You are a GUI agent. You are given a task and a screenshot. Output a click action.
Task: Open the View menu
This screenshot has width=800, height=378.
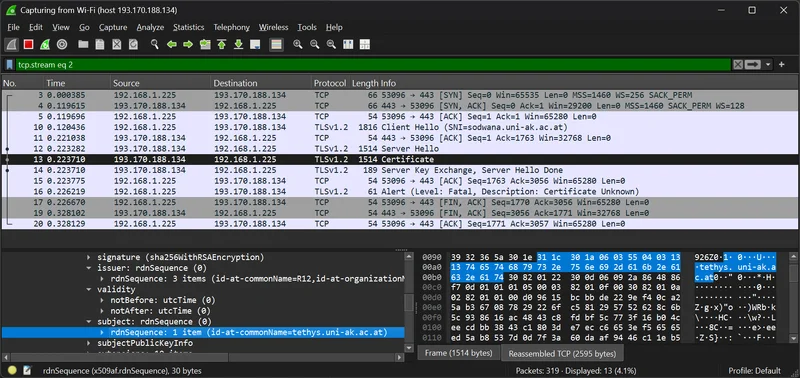[x=61, y=28]
